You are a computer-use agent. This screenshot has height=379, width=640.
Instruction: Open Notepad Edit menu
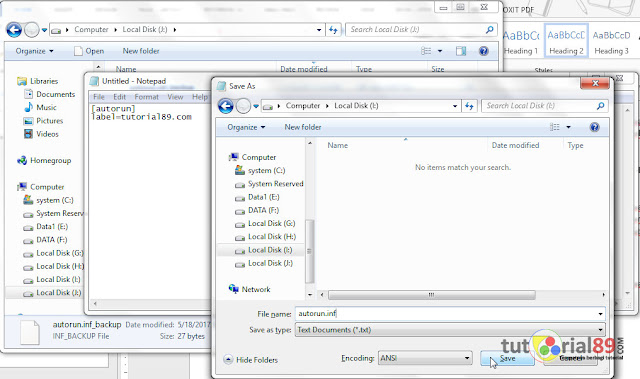[x=119, y=97]
